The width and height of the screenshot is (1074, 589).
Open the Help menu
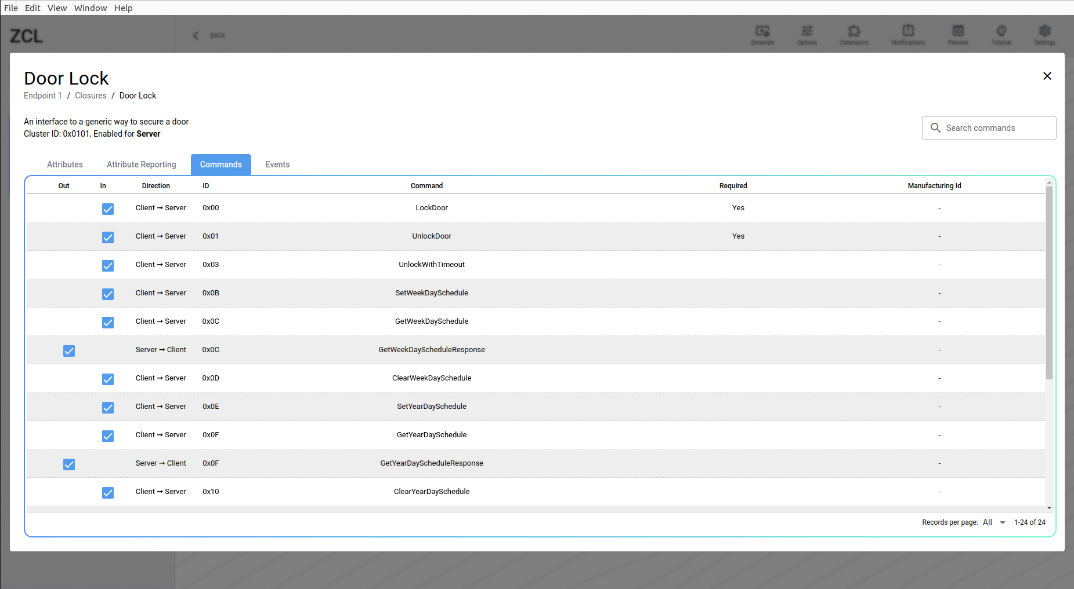pyautogui.click(x=123, y=7)
